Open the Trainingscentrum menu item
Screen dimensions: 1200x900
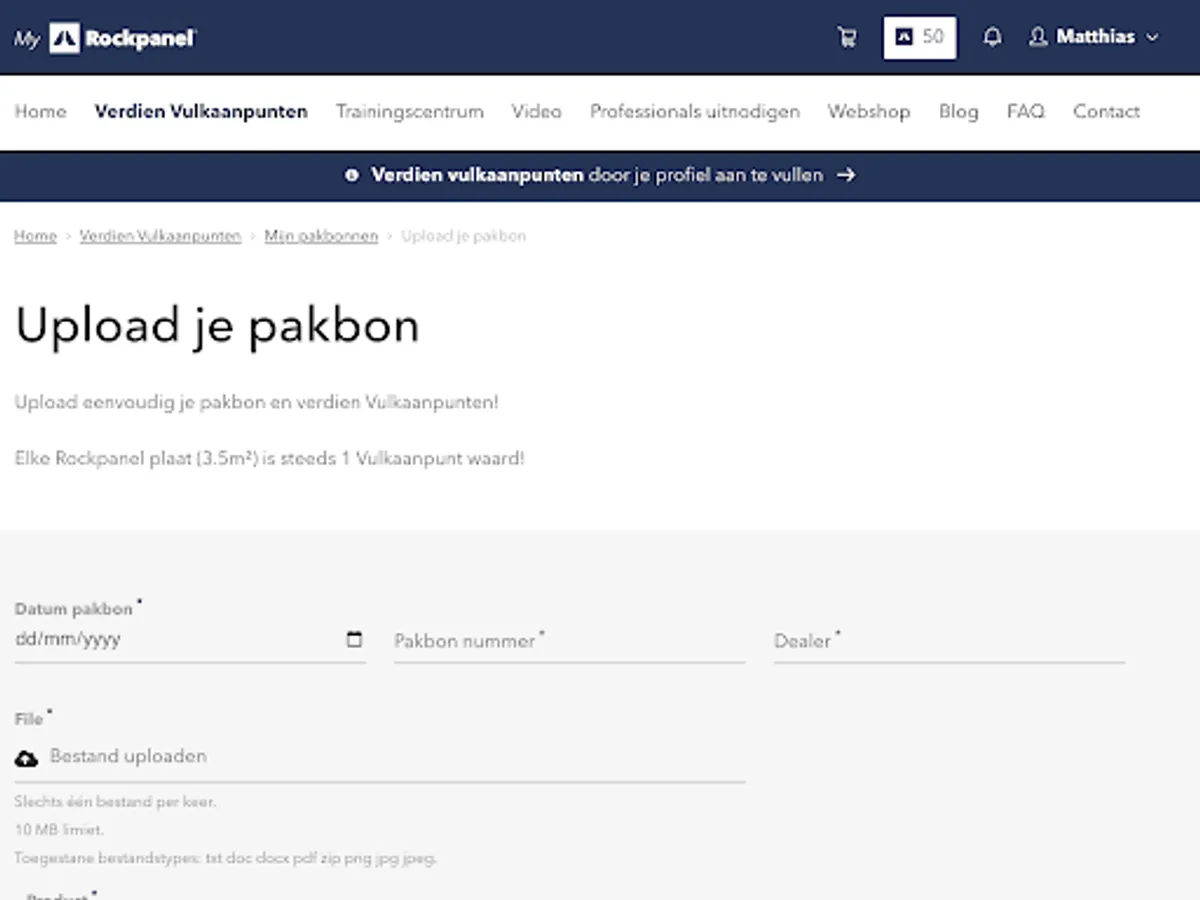410,111
